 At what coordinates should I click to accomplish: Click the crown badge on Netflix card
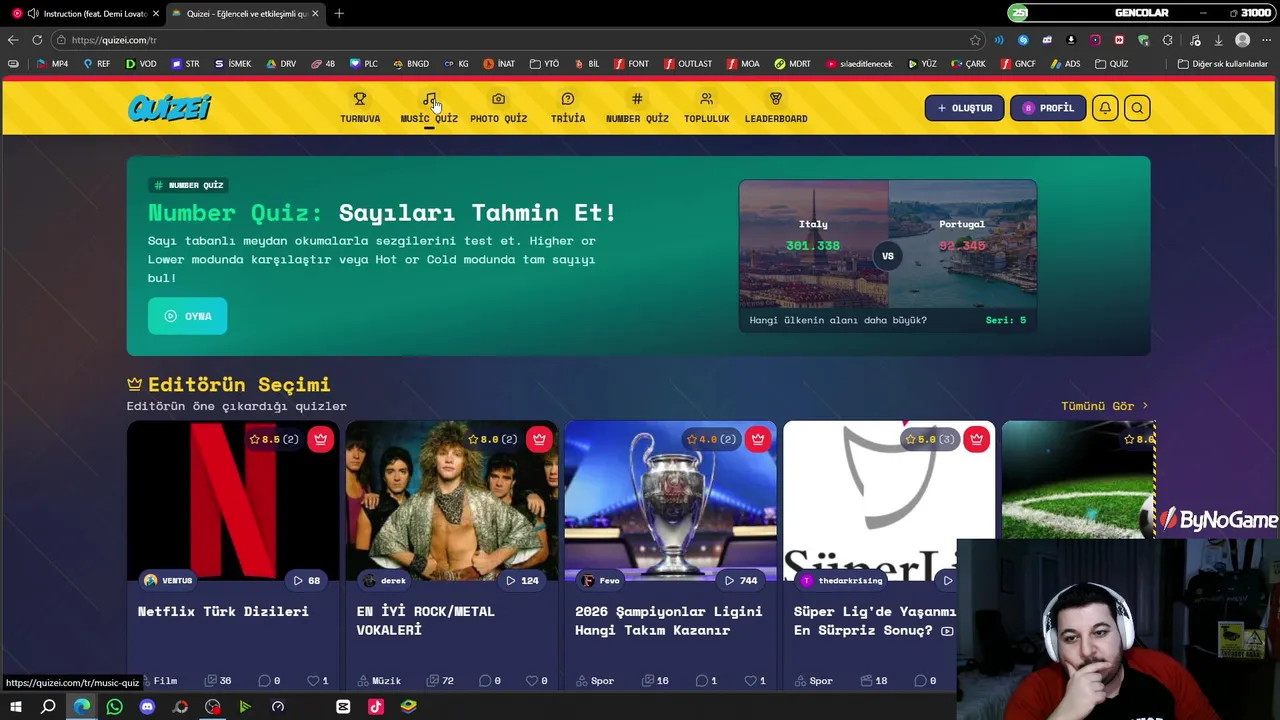[320, 439]
